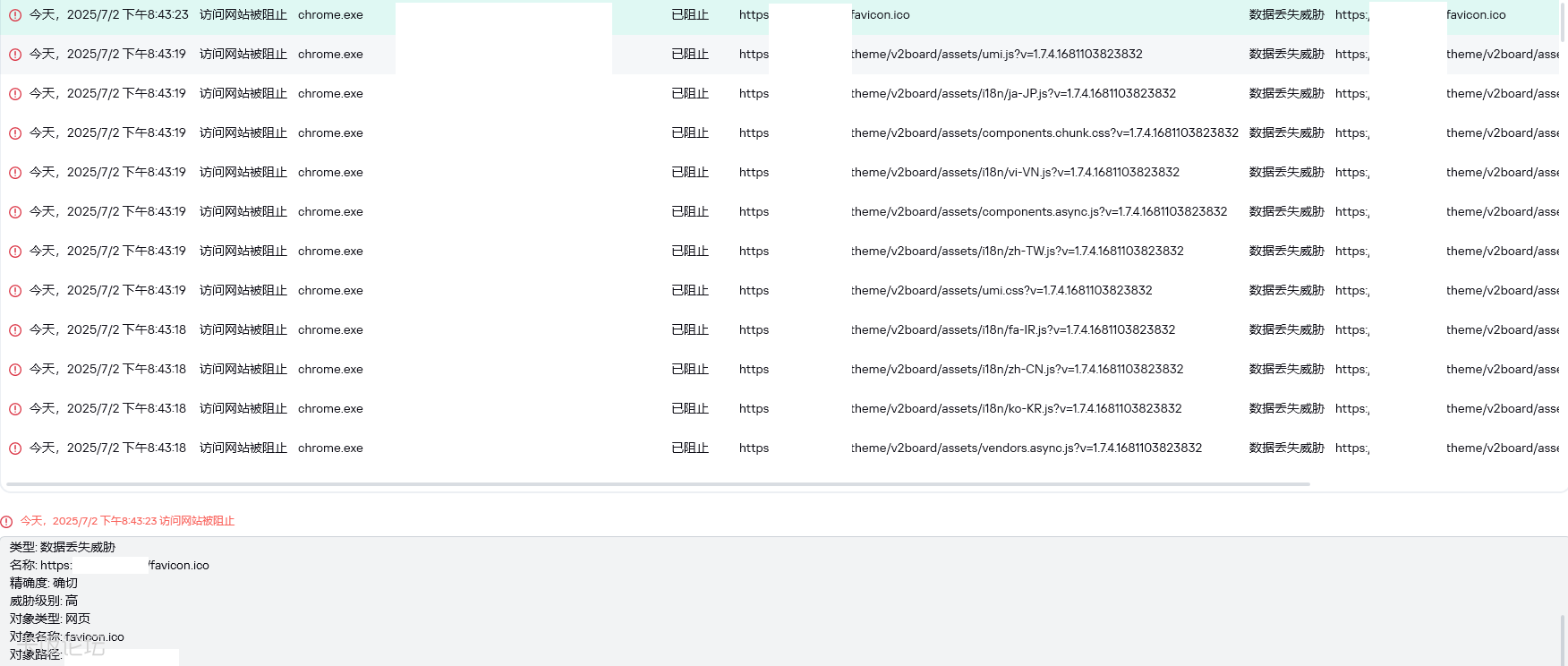The height and width of the screenshot is (666, 1568).
Task: Click the alert icon in the red detail header
Action: tap(7, 521)
